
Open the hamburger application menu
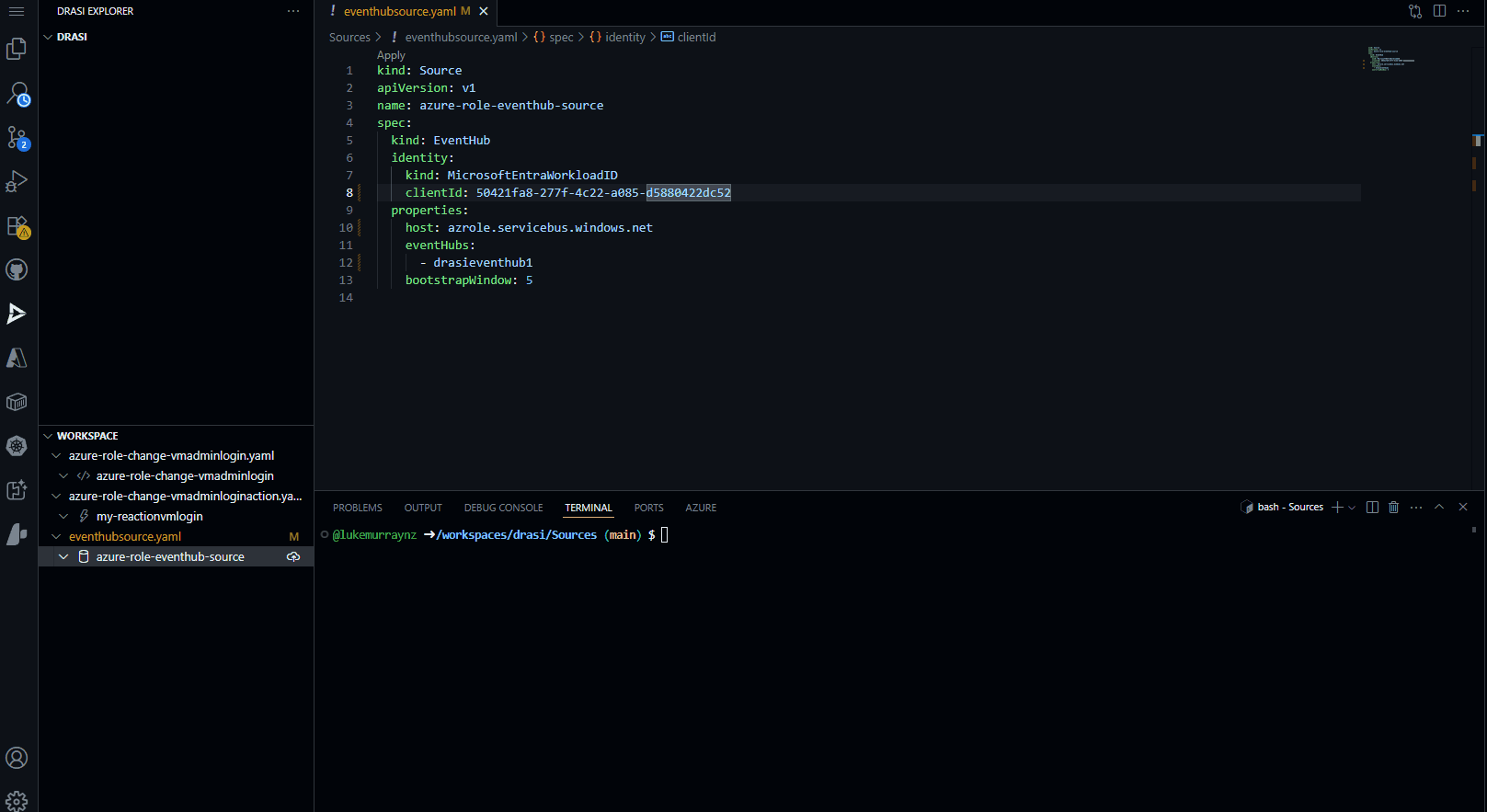tap(17, 11)
